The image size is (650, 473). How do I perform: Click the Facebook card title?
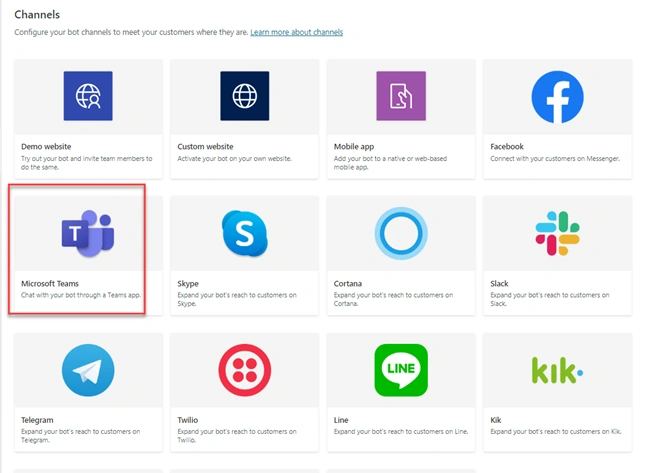tap(507, 146)
